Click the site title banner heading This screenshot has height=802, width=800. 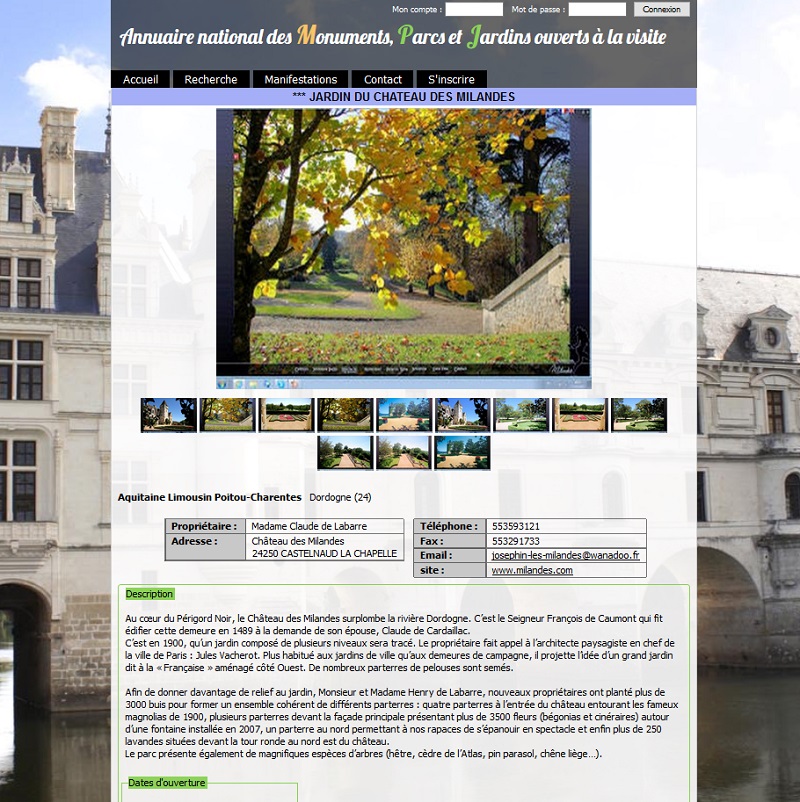[393, 36]
